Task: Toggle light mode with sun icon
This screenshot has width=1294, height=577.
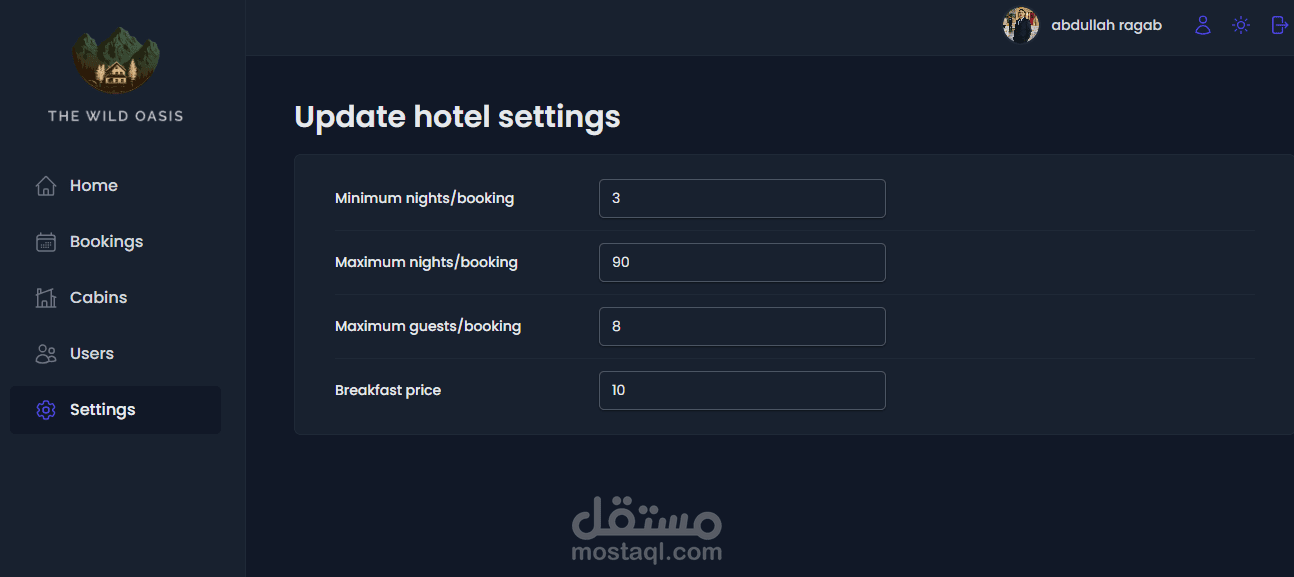Action: [1241, 25]
